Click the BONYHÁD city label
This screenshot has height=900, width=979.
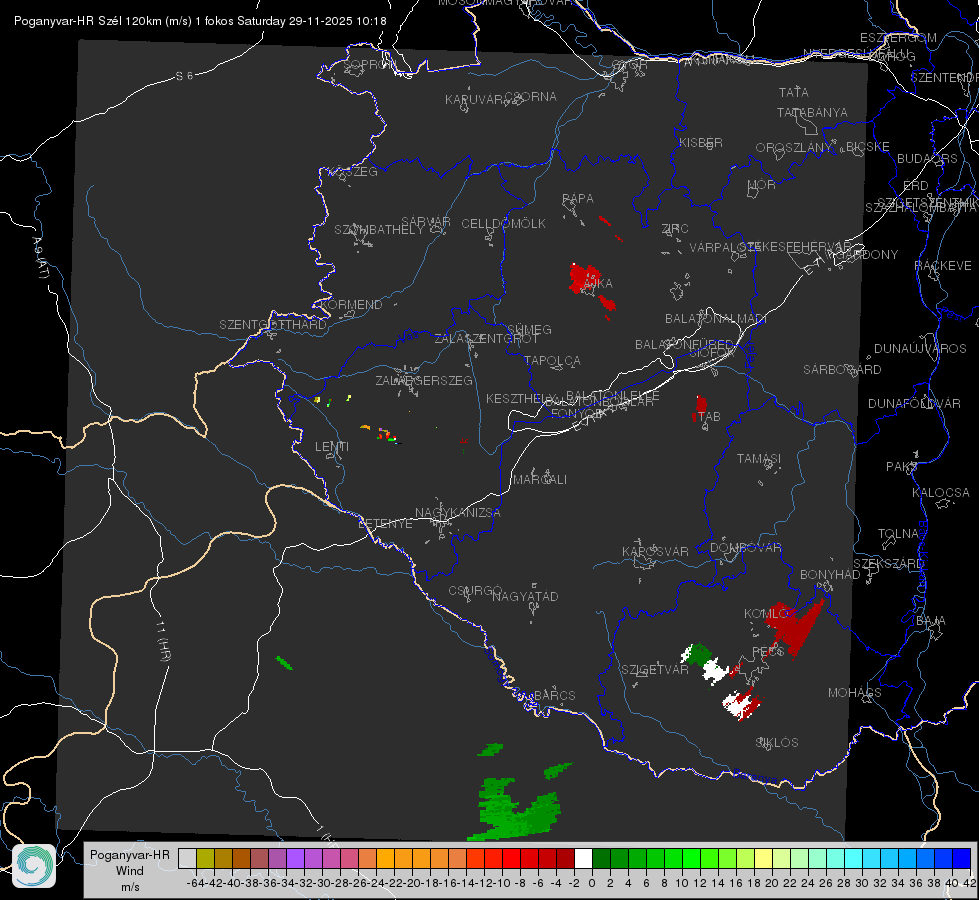[830, 575]
